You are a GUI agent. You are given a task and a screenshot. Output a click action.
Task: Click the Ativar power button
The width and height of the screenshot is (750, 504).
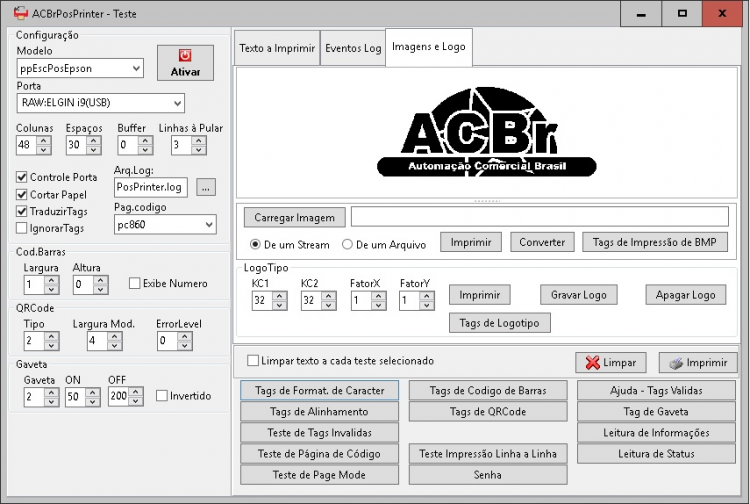pyautogui.click(x=185, y=63)
